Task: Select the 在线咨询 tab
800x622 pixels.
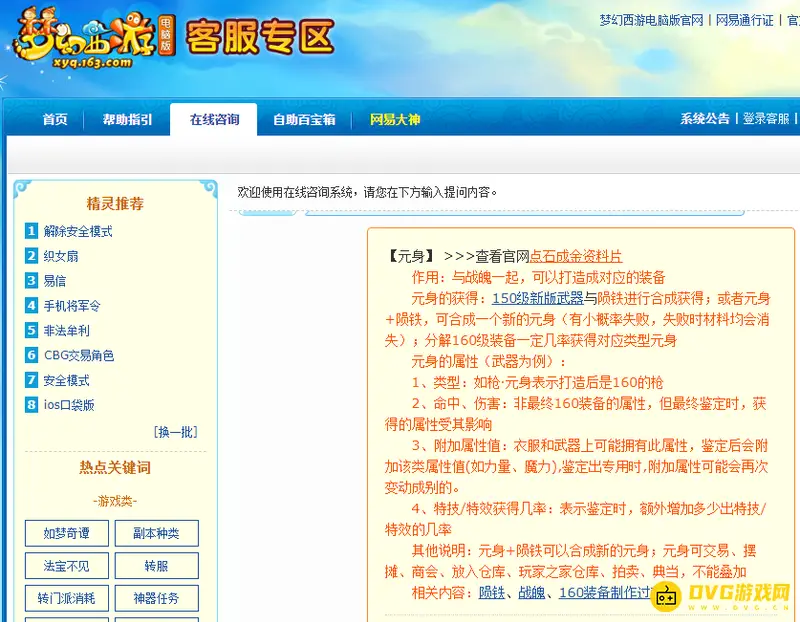Action: [x=214, y=119]
